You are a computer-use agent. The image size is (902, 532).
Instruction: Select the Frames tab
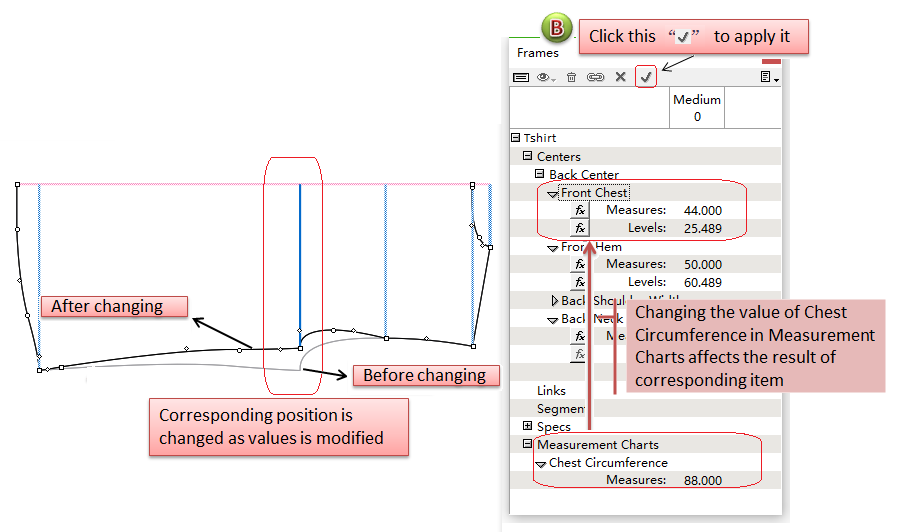click(x=537, y=53)
